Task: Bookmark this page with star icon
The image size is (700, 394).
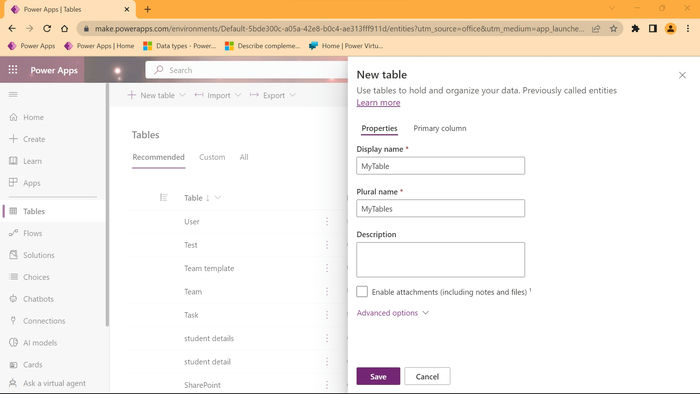Action: pos(613,29)
